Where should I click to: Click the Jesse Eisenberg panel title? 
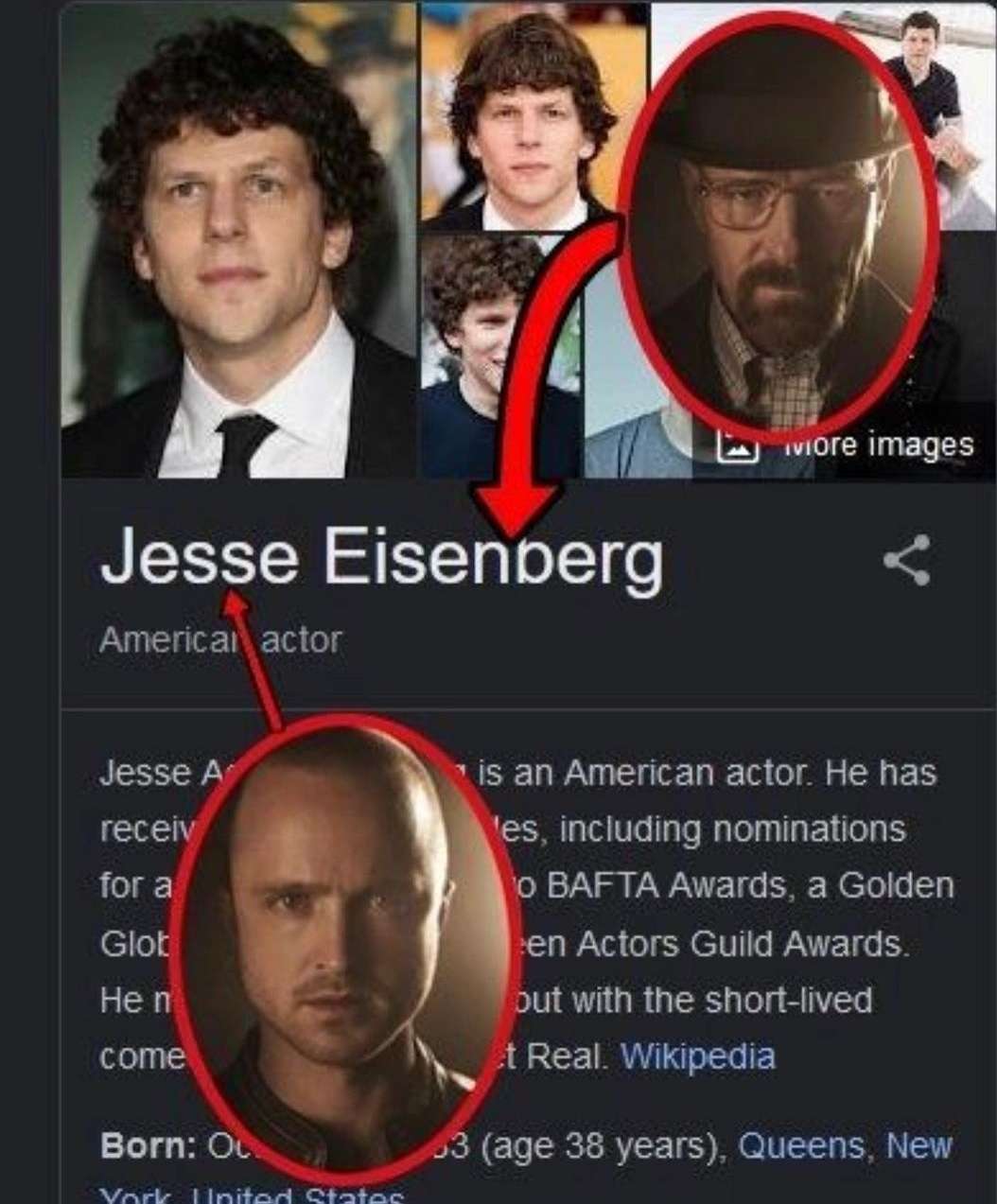tap(381, 558)
